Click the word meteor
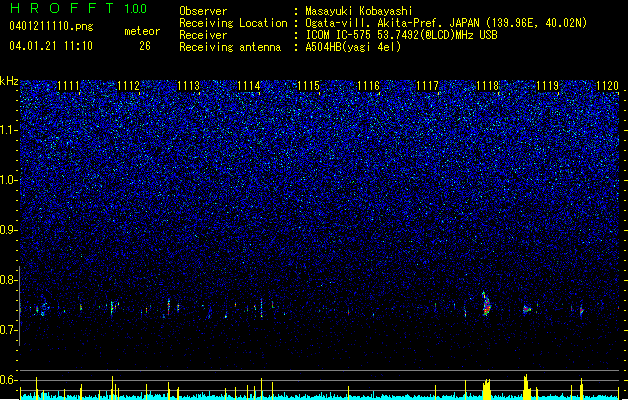The width and height of the screenshot is (629, 400). pyautogui.click(x=142, y=31)
